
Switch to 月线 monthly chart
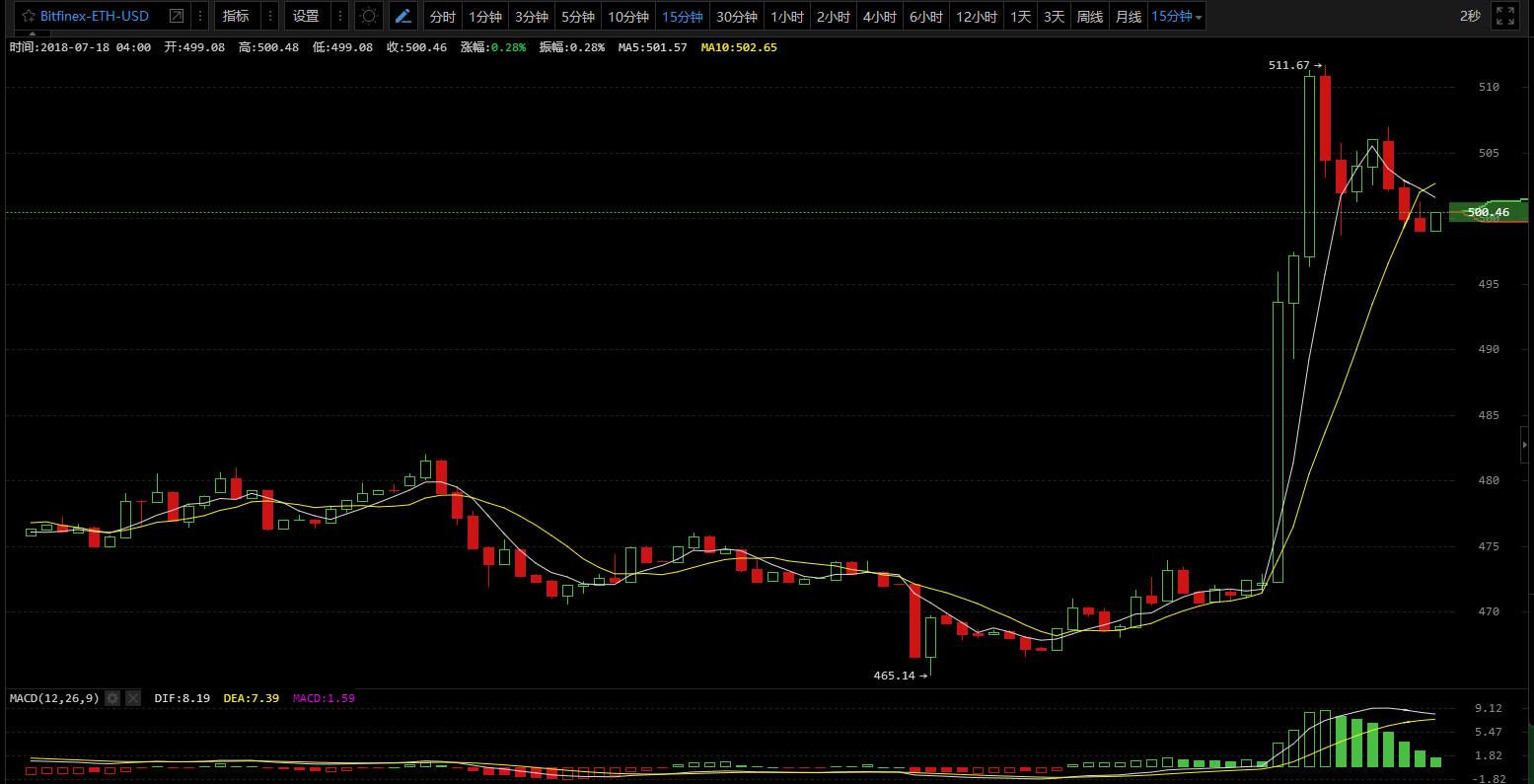click(x=1128, y=16)
